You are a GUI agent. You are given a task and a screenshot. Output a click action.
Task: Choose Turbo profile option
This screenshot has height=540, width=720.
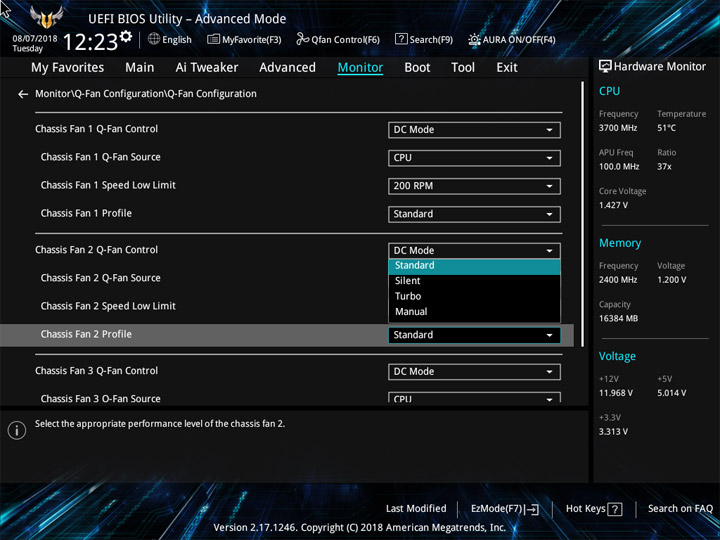pos(474,296)
